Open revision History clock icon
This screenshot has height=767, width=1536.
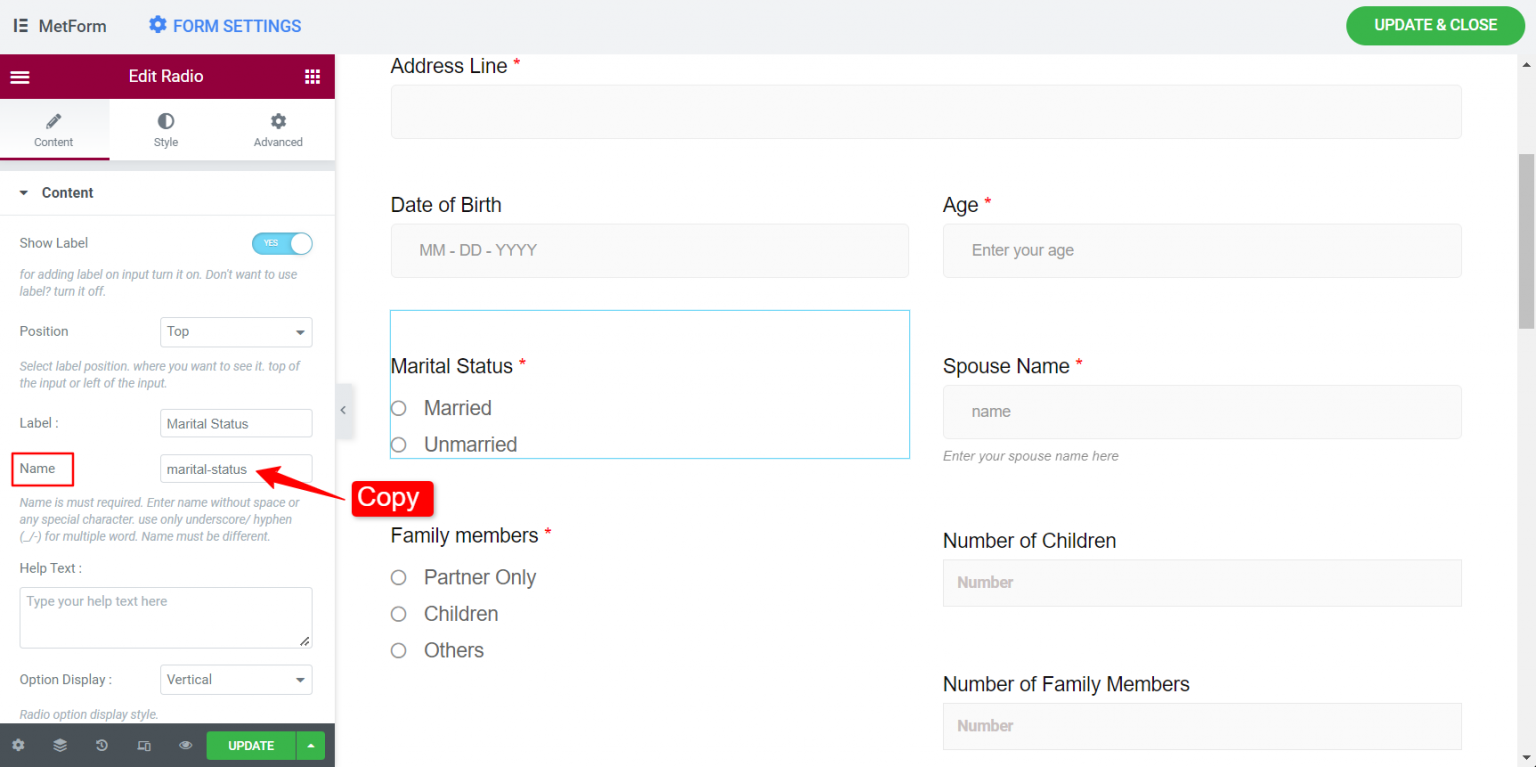point(101,745)
